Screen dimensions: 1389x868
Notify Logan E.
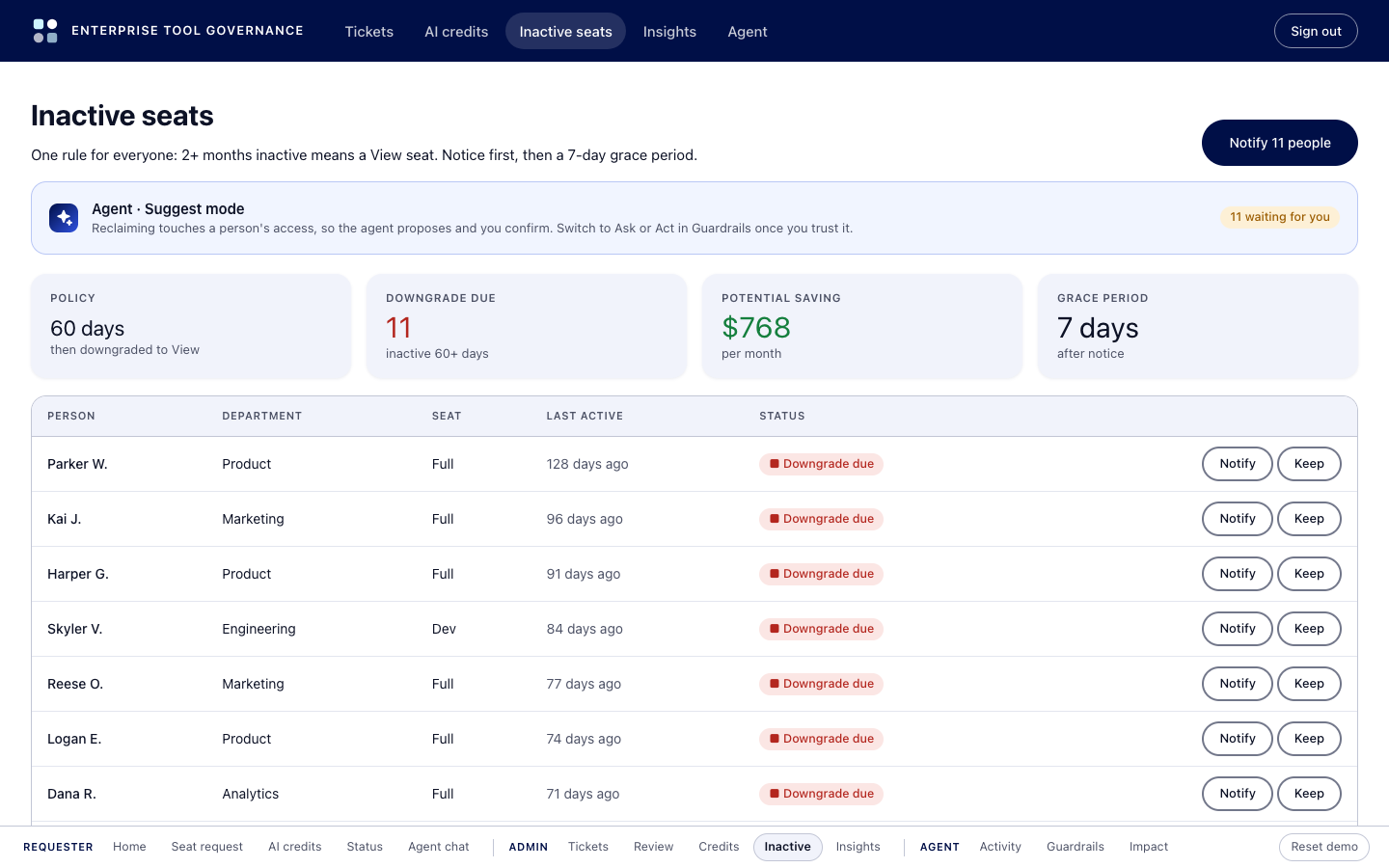click(1238, 739)
